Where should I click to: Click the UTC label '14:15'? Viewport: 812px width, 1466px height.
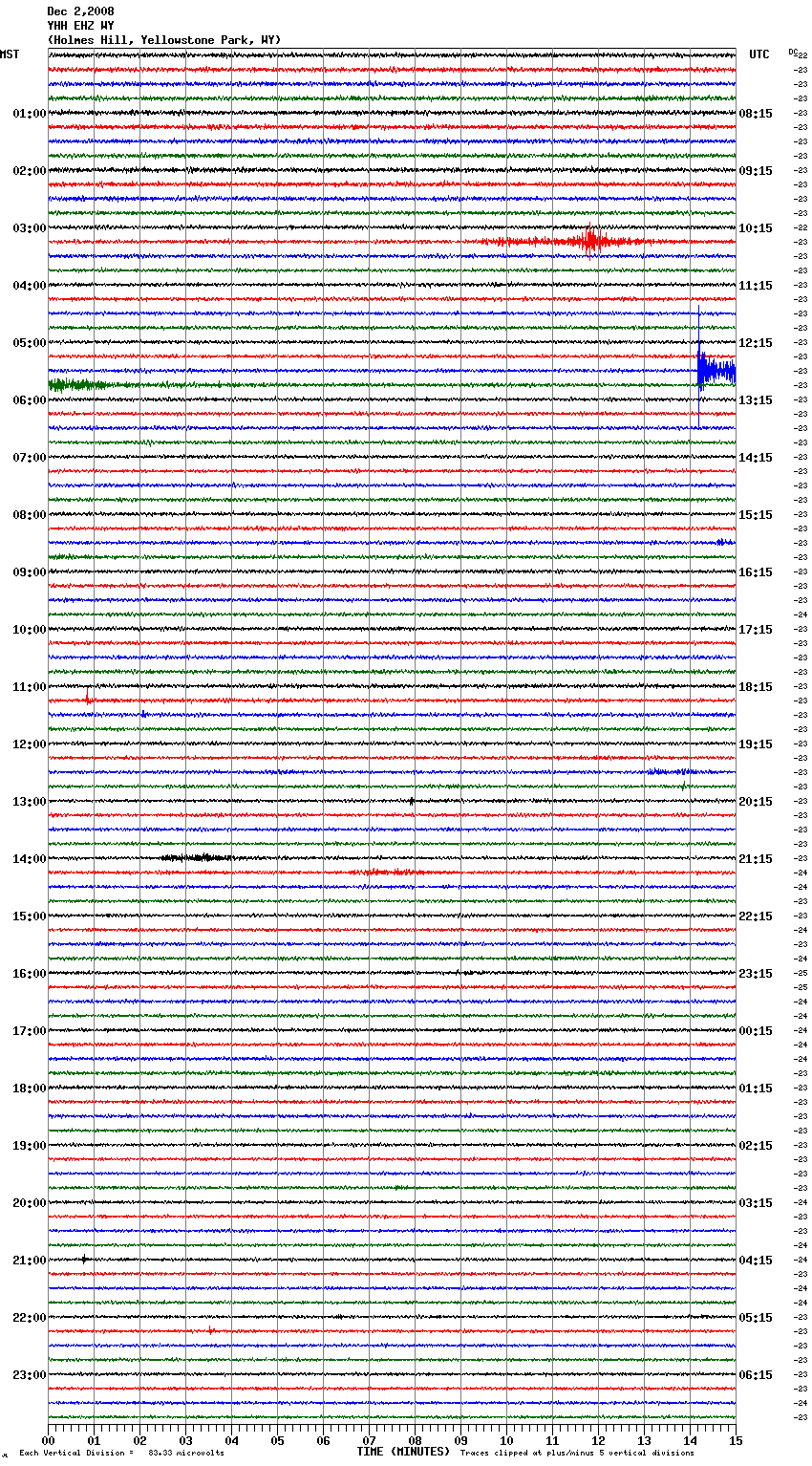[756, 458]
